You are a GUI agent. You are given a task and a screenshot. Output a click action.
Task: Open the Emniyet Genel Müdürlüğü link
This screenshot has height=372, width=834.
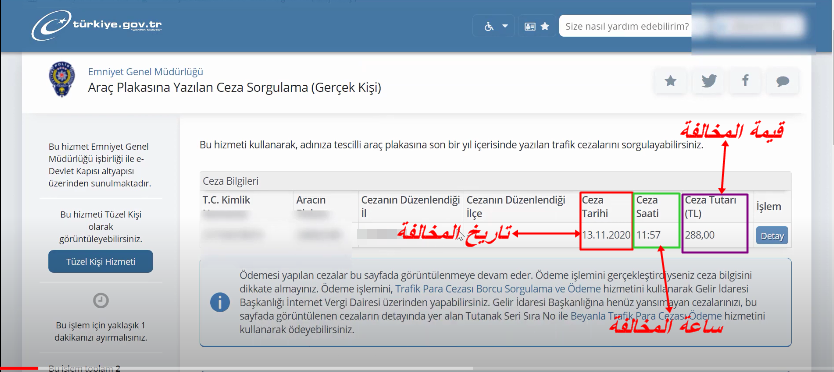pyautogui.click(x=146, y=72)
